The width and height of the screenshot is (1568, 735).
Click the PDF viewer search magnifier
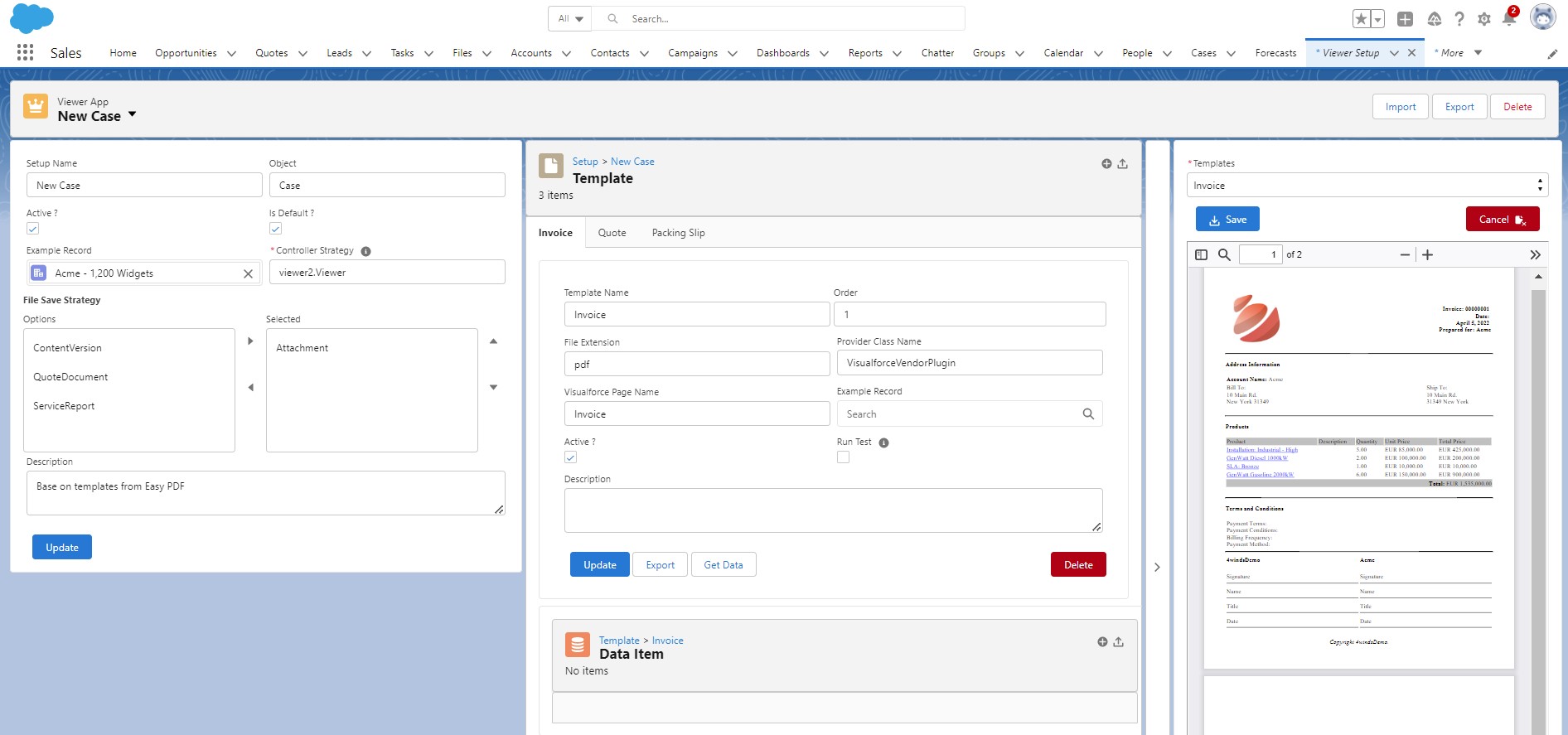click(1224, 254)
